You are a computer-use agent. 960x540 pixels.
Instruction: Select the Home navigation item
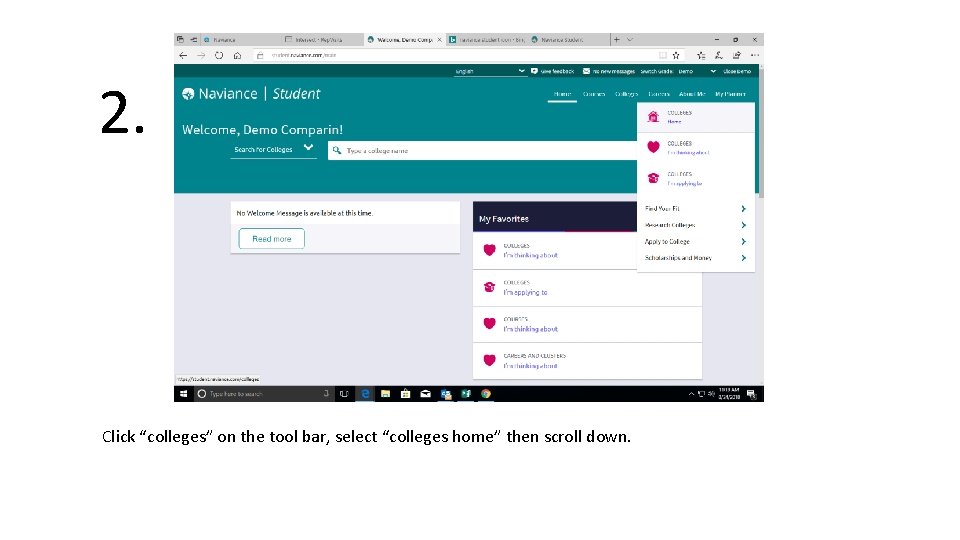tap(562, 94)
